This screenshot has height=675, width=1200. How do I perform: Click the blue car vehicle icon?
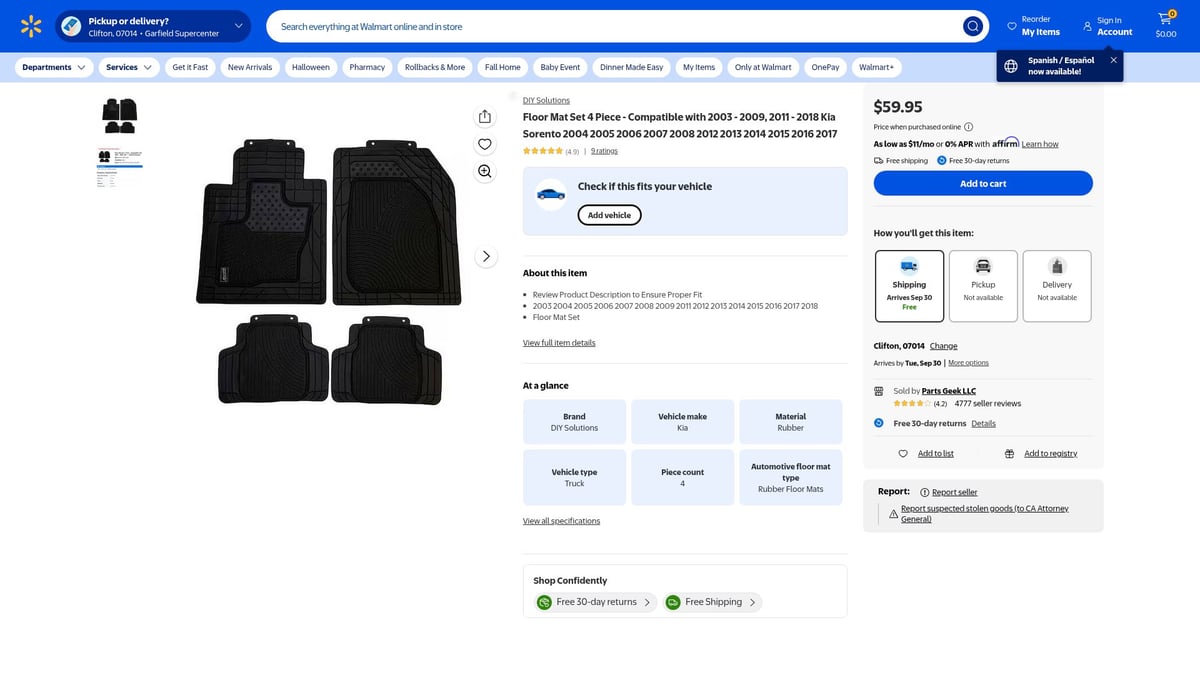coord(551,193)
